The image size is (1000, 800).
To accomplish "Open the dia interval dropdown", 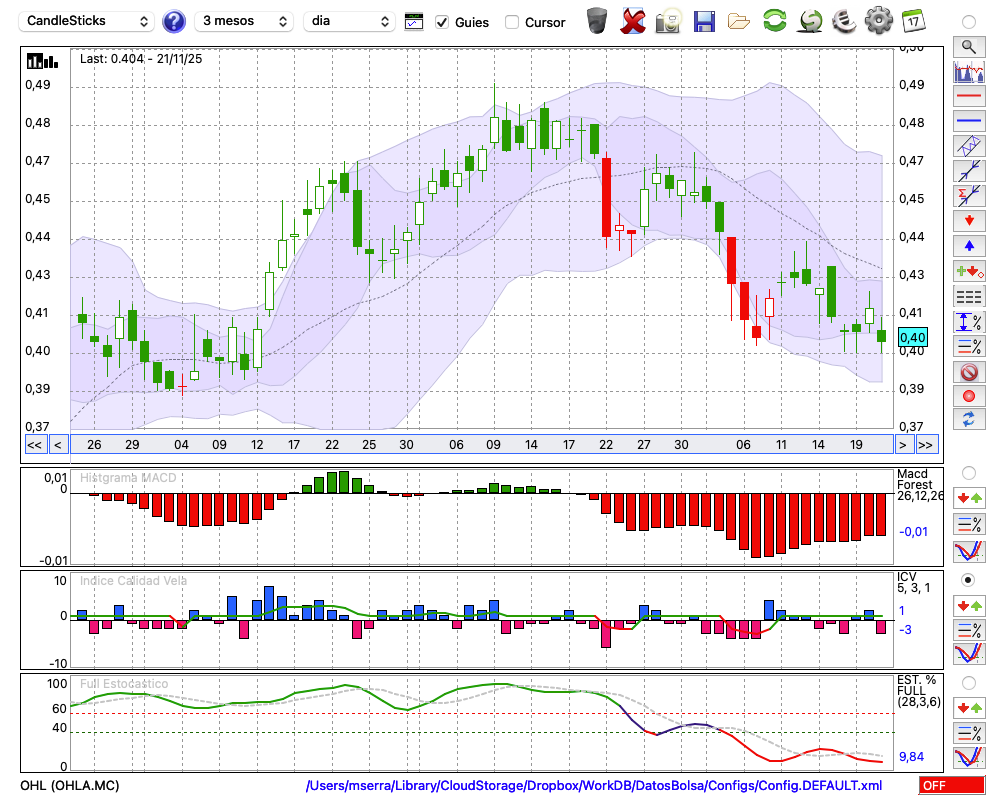I will pyautogui.click(x=351, y=21).
